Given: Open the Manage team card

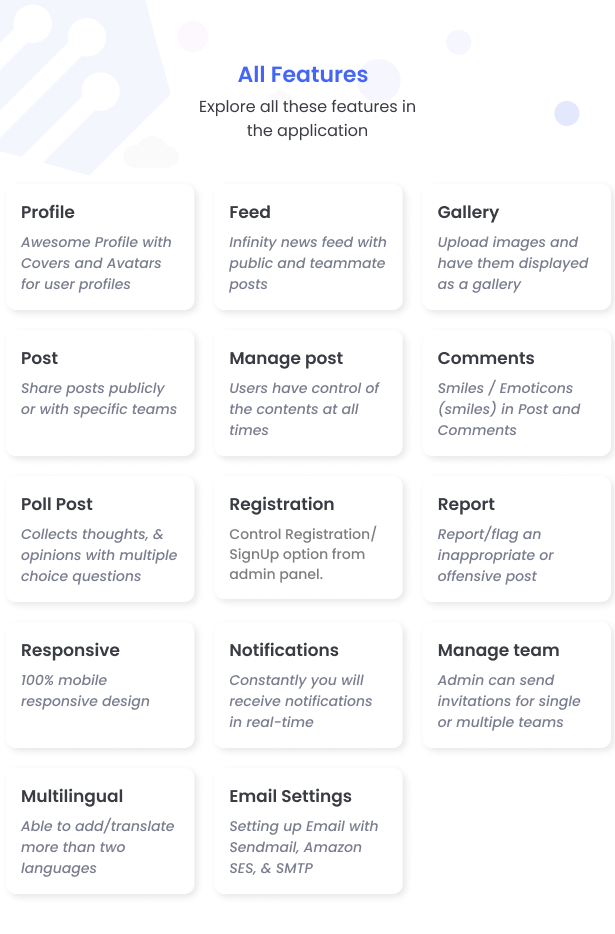Looking at the screenshot, I should click(x=517, y=685).
